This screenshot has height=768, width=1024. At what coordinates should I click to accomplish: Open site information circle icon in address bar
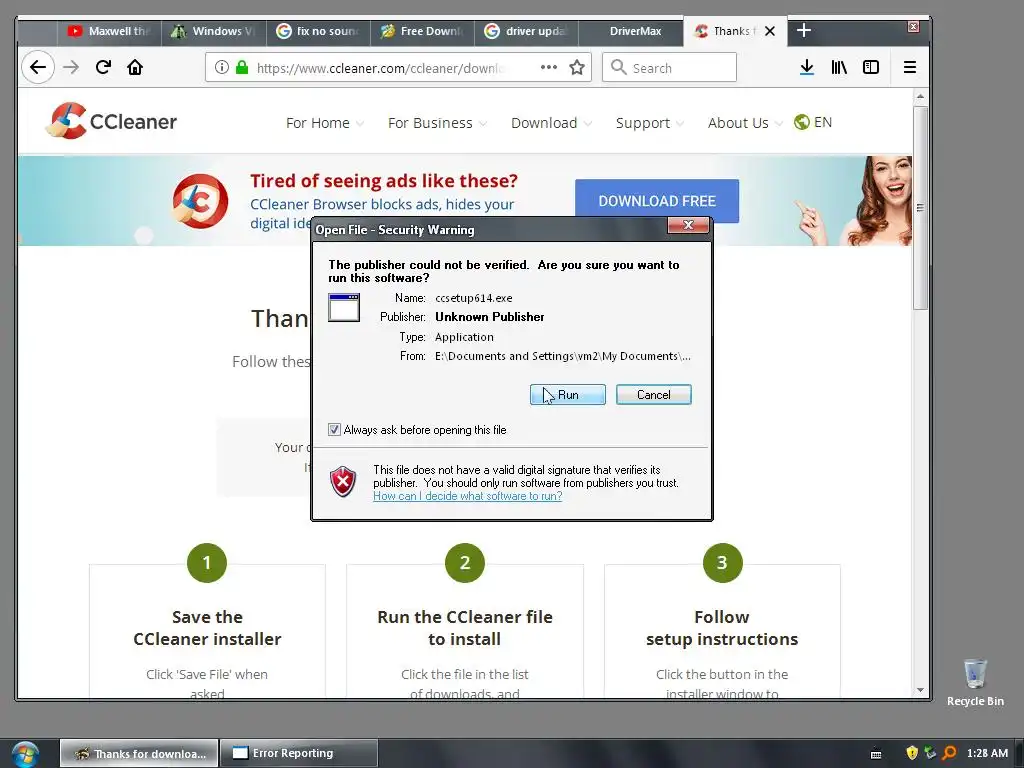click(x=222, y=67)
